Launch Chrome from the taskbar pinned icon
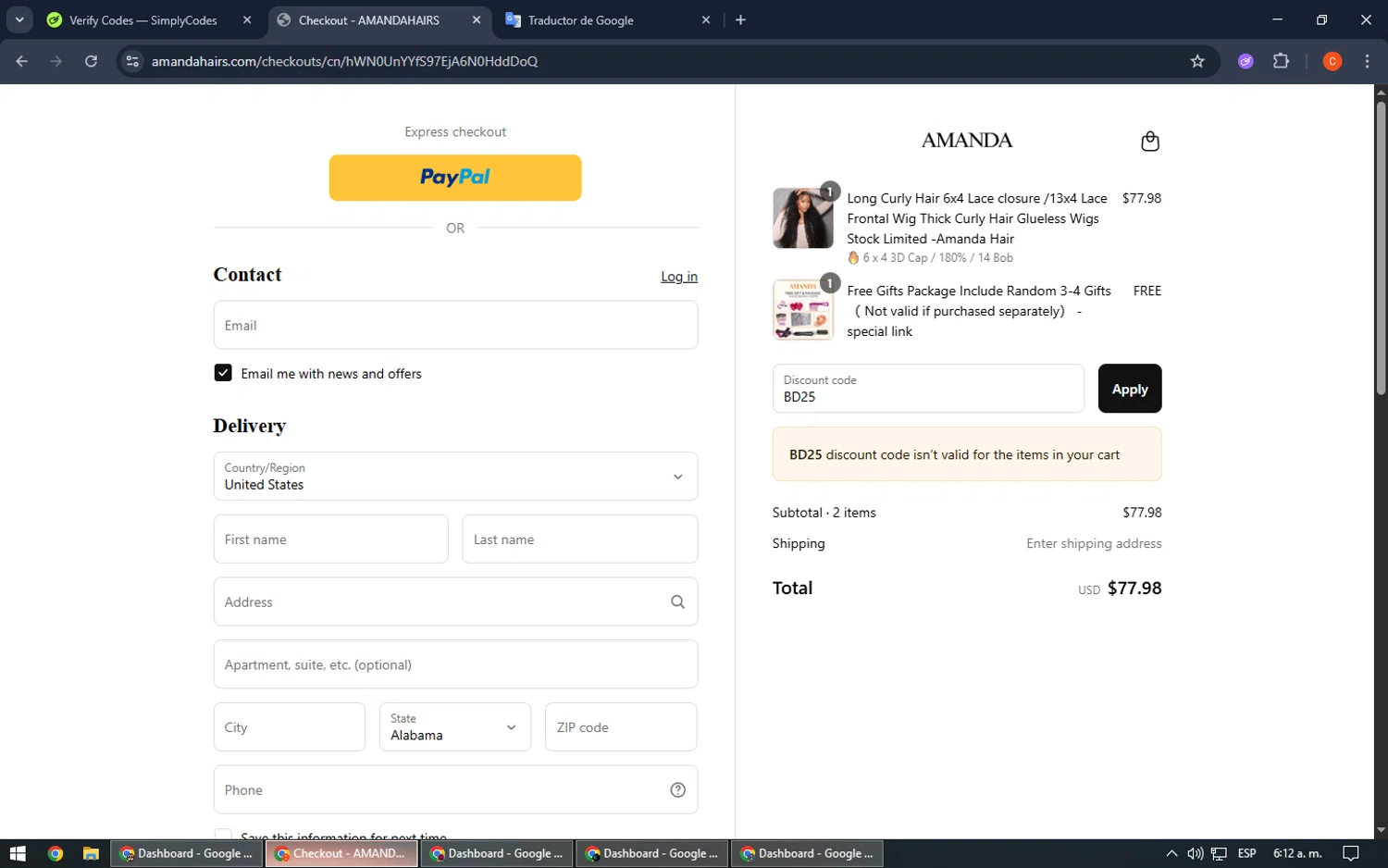The width and height of the screenshot is (1388, 868). coord(56,853)
